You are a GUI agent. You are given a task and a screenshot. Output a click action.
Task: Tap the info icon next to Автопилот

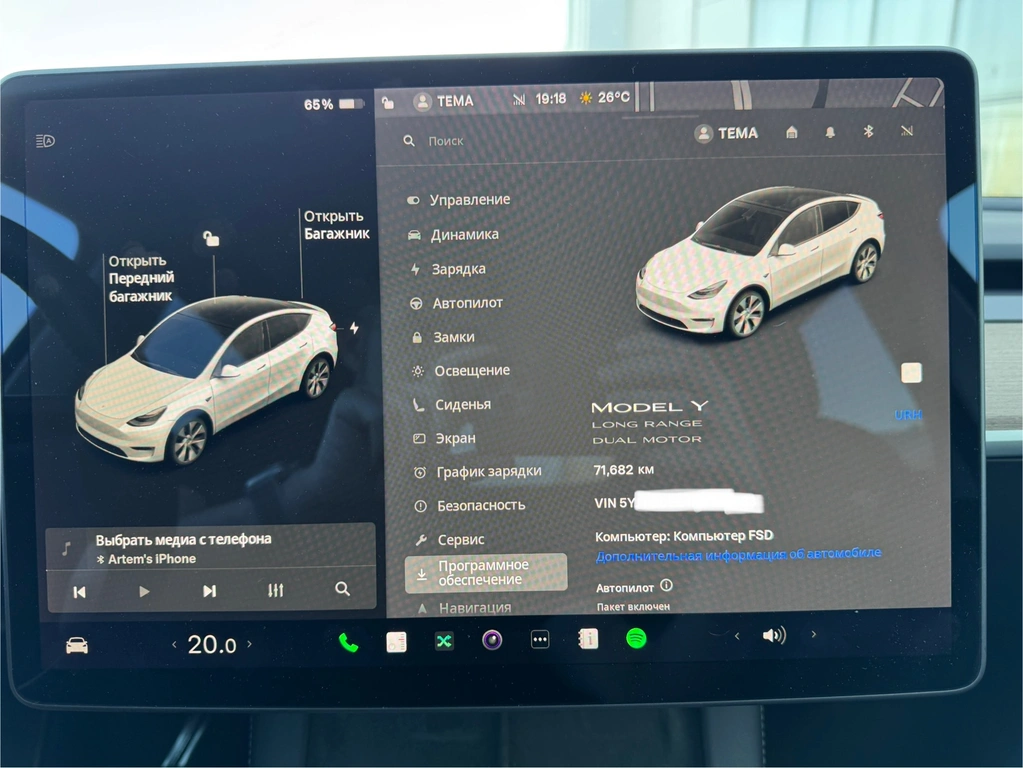click(666, 585)
